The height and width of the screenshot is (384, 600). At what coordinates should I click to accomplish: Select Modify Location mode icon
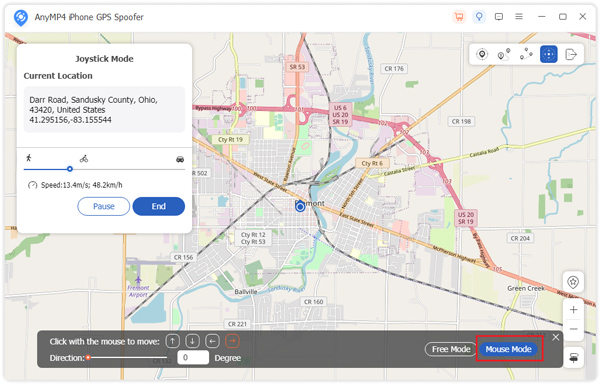[482, 54]
